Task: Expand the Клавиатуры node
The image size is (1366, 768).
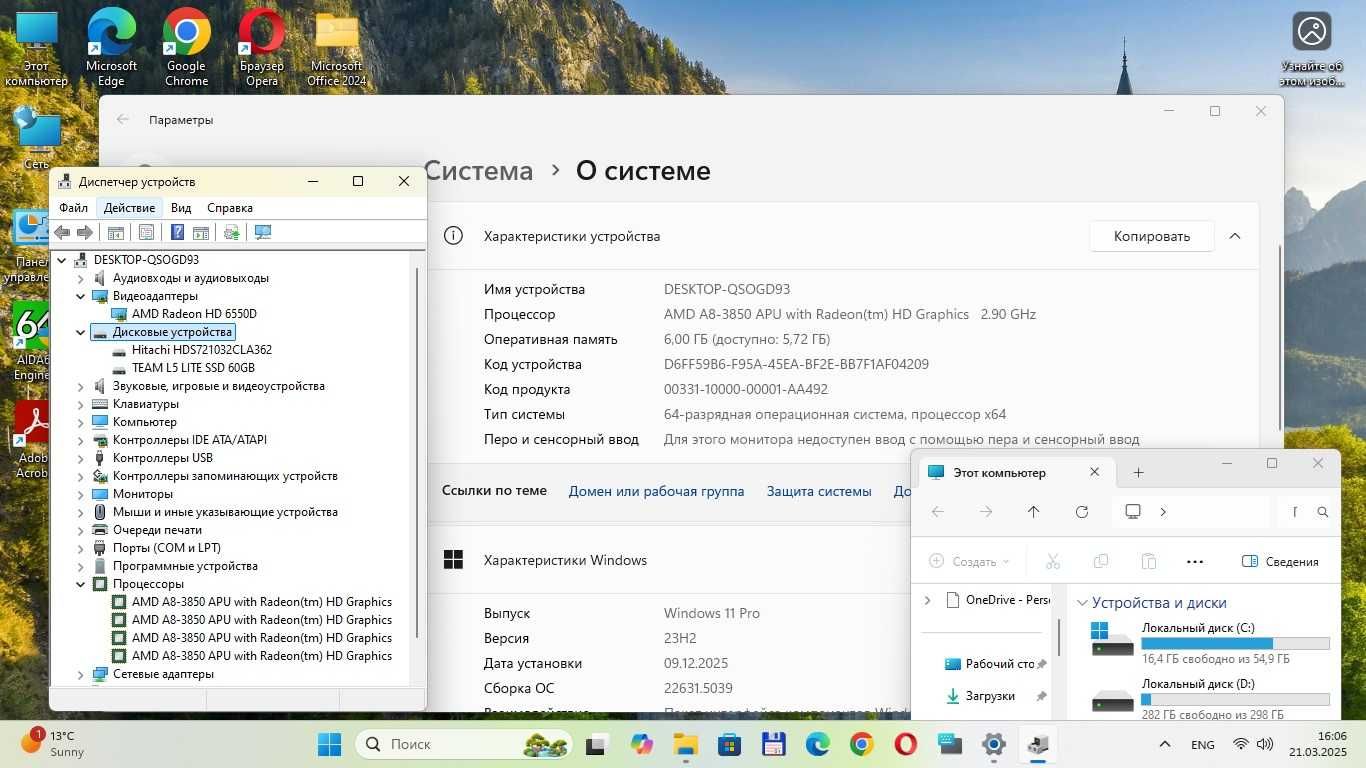Action: coord(81,404)
